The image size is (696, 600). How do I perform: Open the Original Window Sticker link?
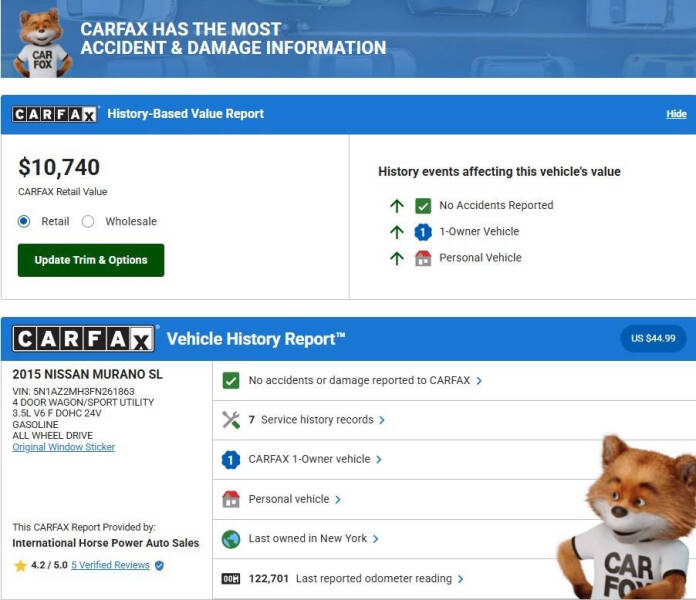63,447
